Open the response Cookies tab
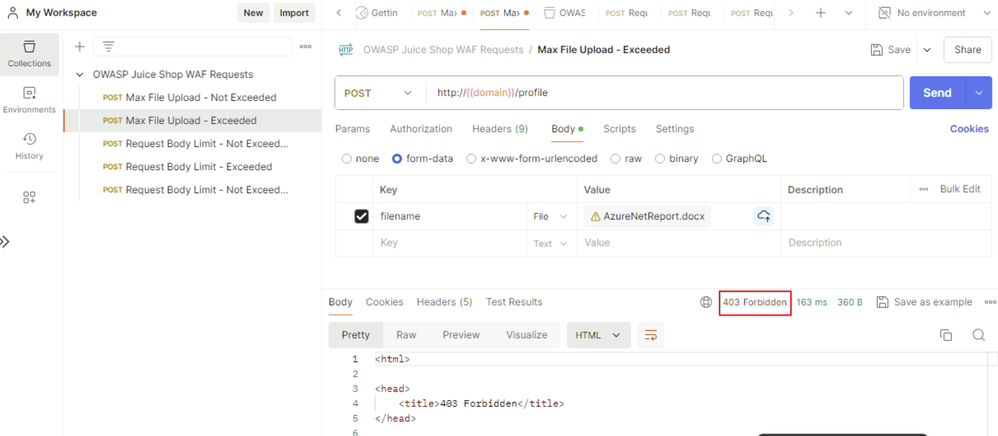This screenshot has width=998, height=436. click(x=384, y=302)
